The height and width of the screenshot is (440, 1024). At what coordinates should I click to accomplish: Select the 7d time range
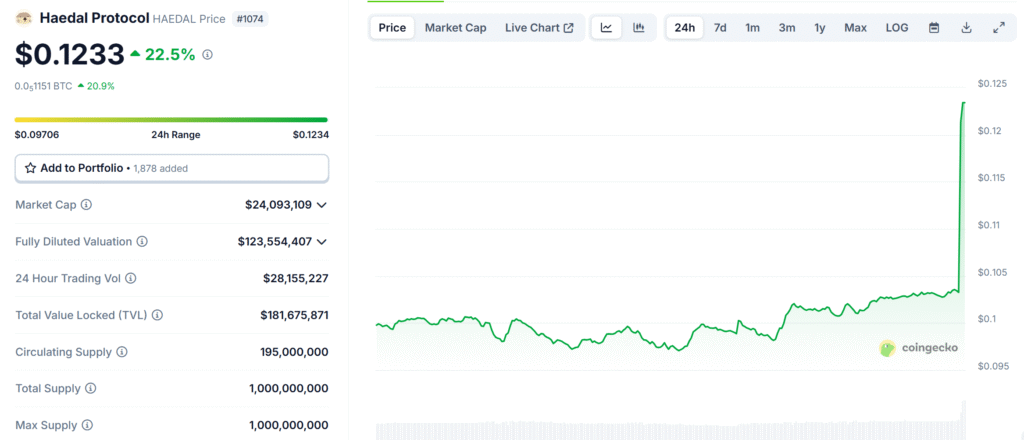pos(720,28)
